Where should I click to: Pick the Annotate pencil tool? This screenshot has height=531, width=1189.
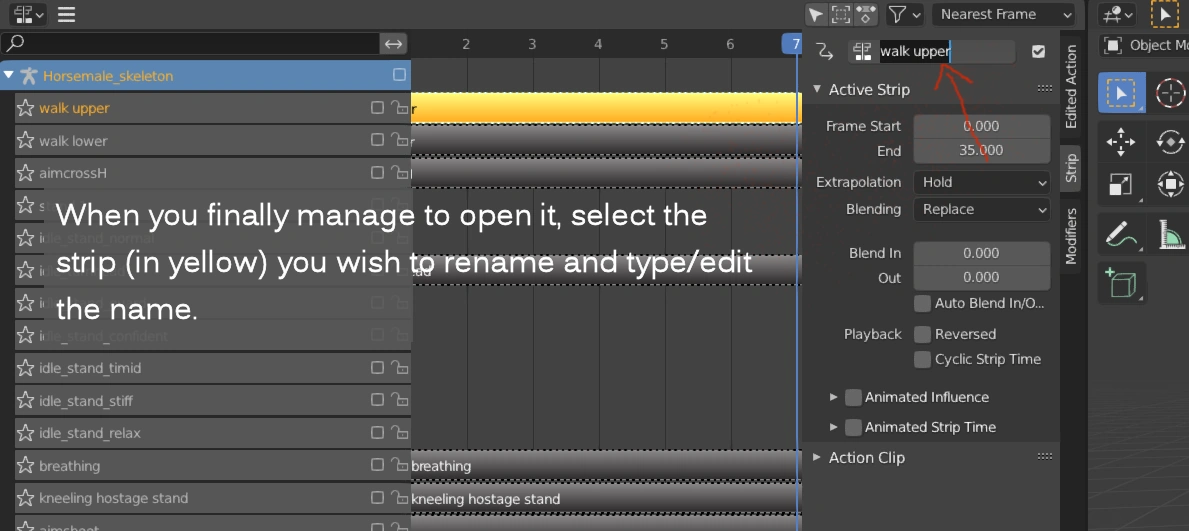(x=1120, y=235)
